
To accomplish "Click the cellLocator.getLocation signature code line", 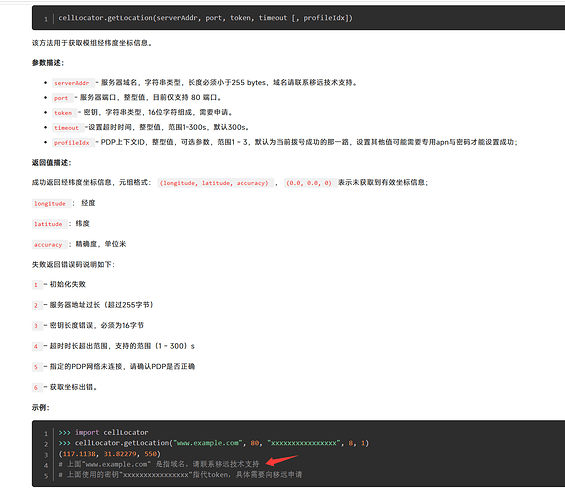I will click(205, 18).
